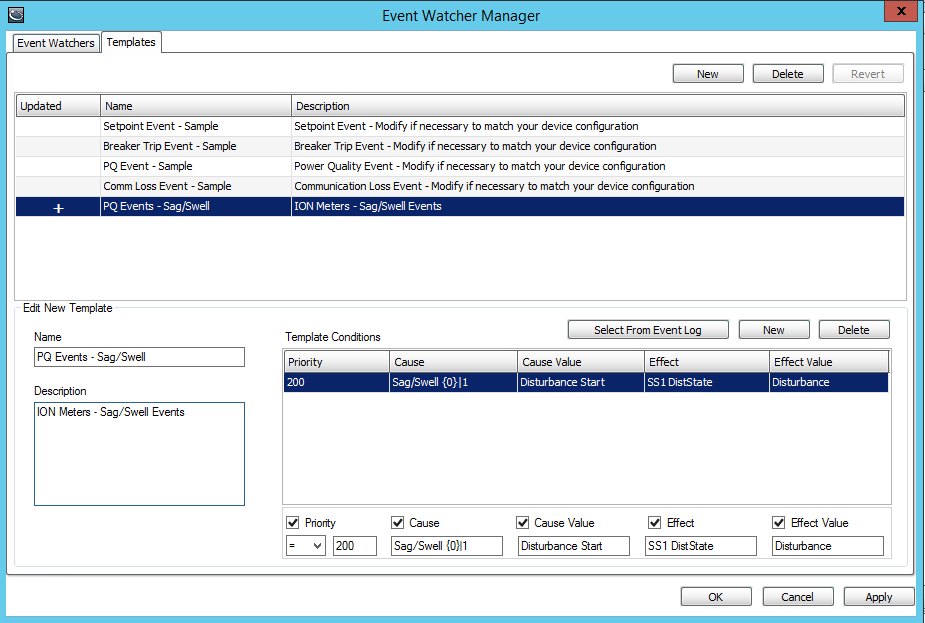Sort by the Name column header
Screen dimensions: 925x623
[x=196, y=106]
